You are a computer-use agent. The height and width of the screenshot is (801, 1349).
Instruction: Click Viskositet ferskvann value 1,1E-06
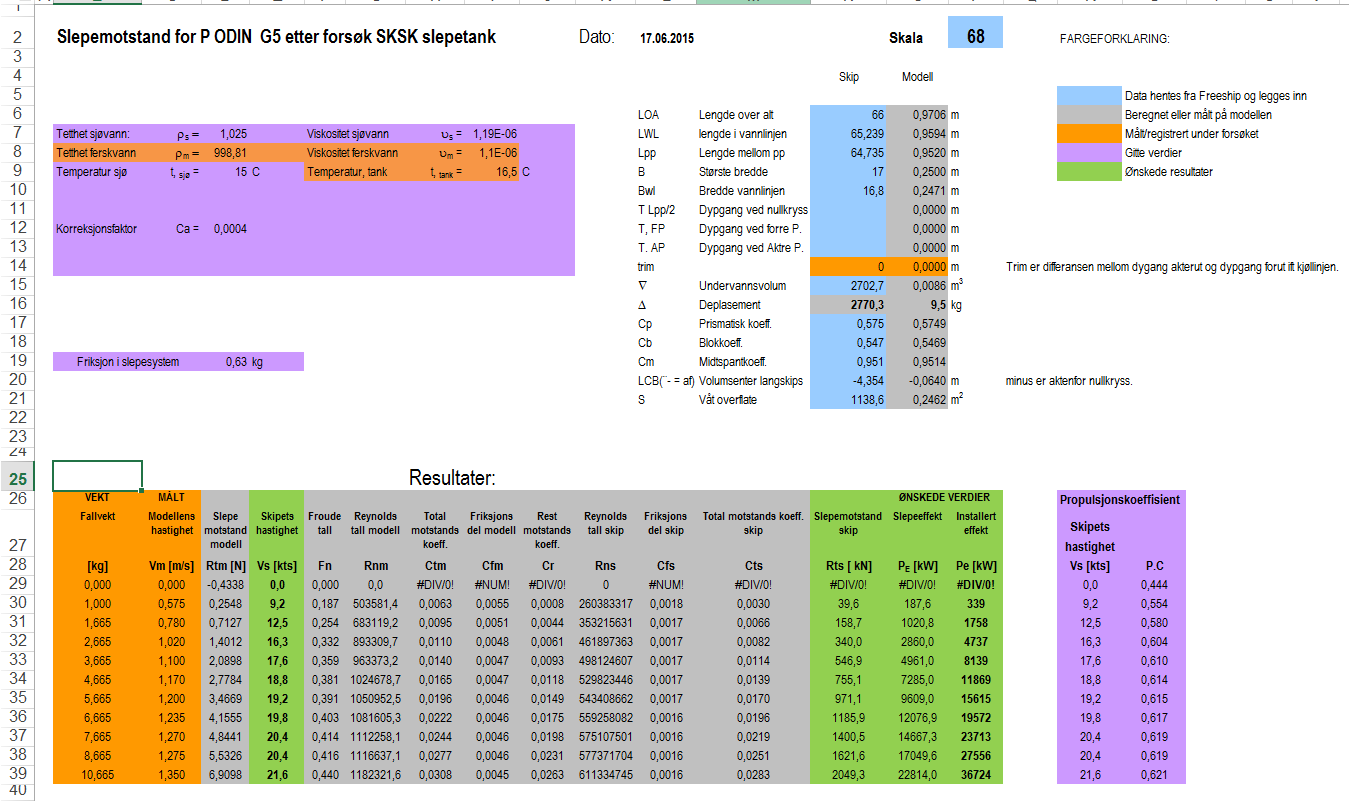pyautogui.click(x=497, y=153)
